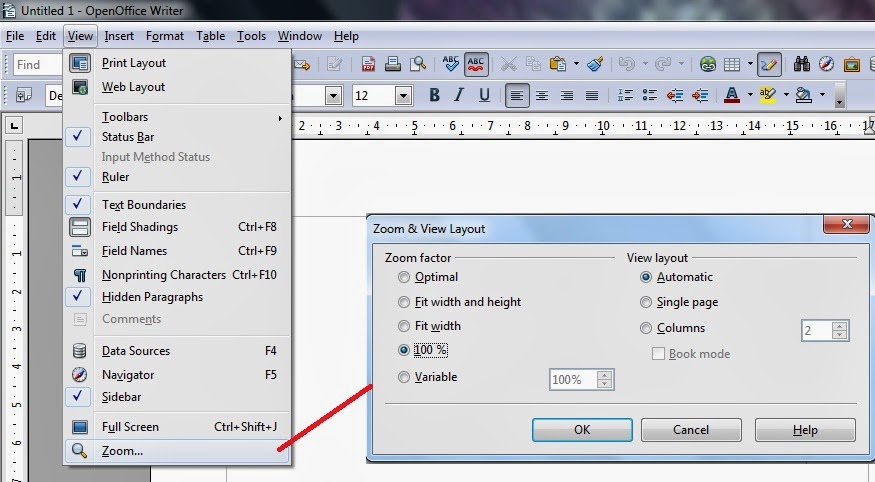Select Fit width and height option

403,302
